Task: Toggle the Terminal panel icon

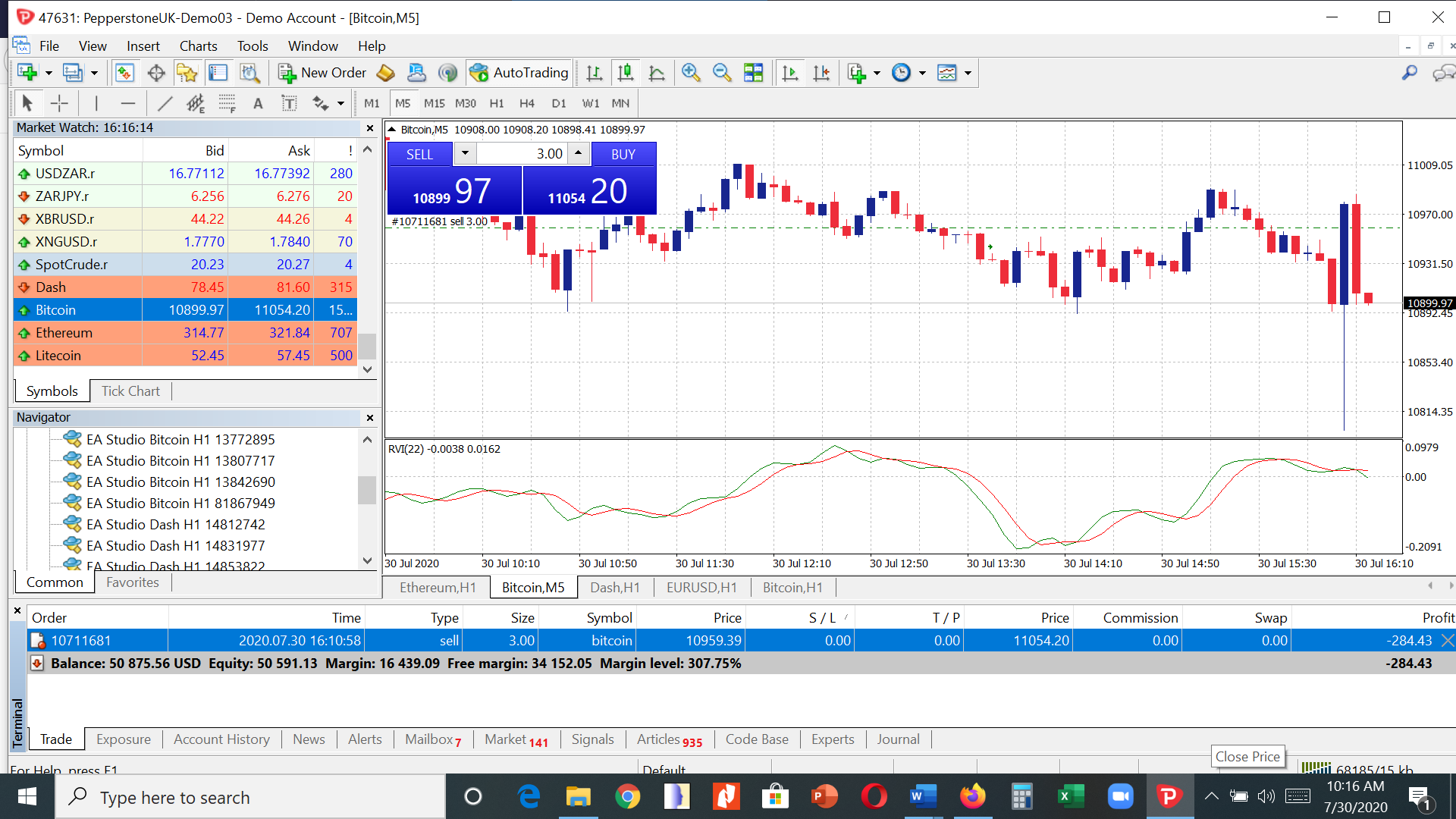Action: pos(218,73)
